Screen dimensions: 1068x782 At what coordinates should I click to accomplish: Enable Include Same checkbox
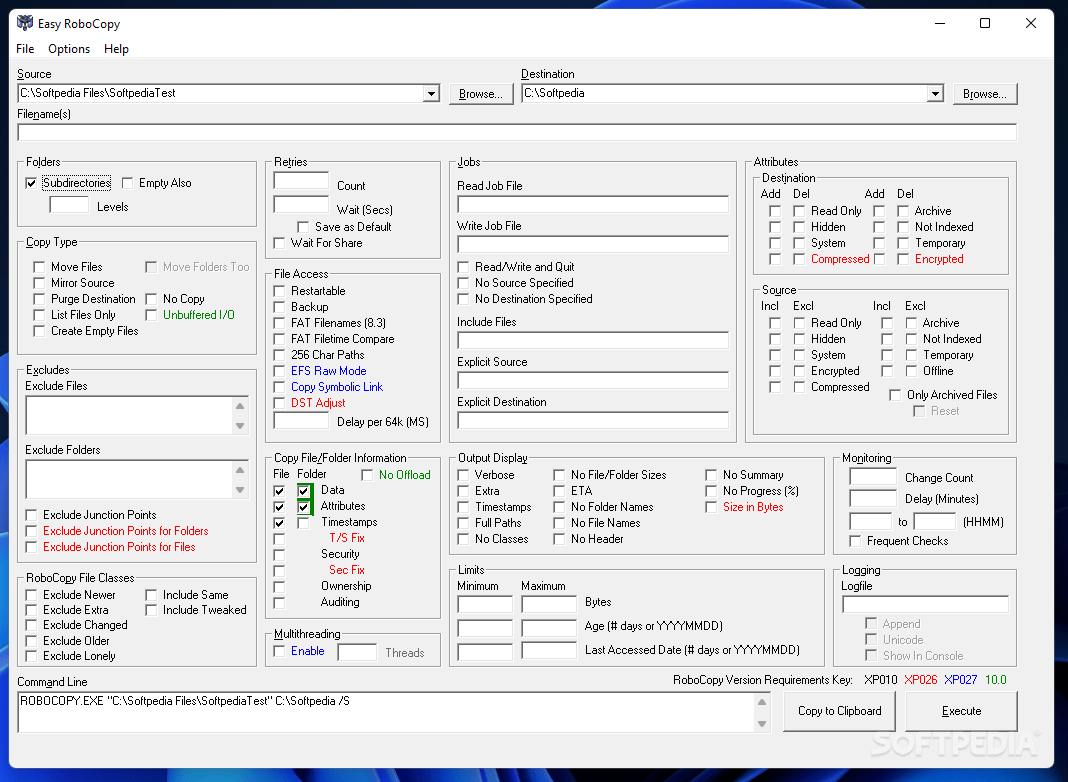coord(151,595)
